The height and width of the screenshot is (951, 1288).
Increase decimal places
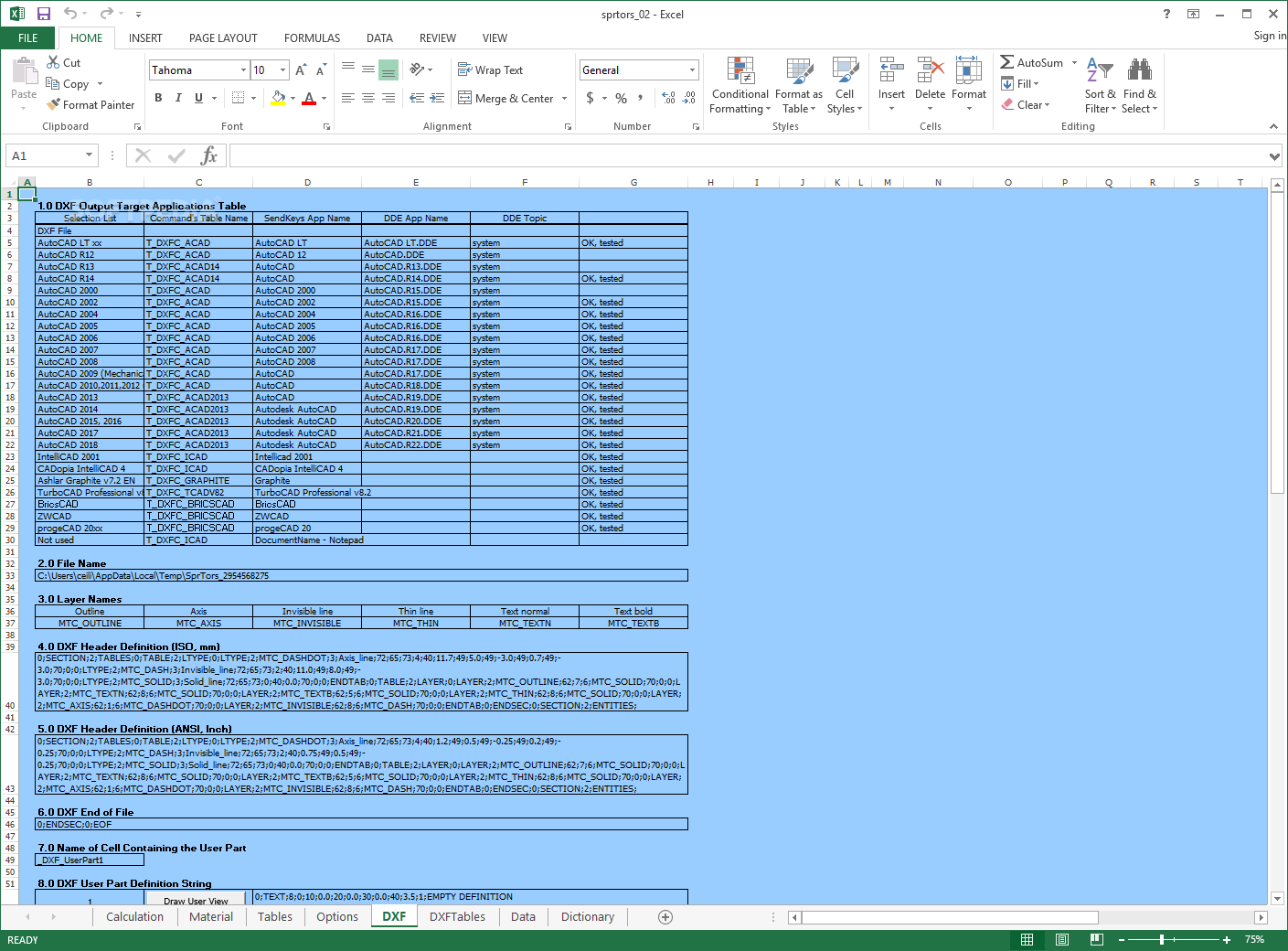668,98
